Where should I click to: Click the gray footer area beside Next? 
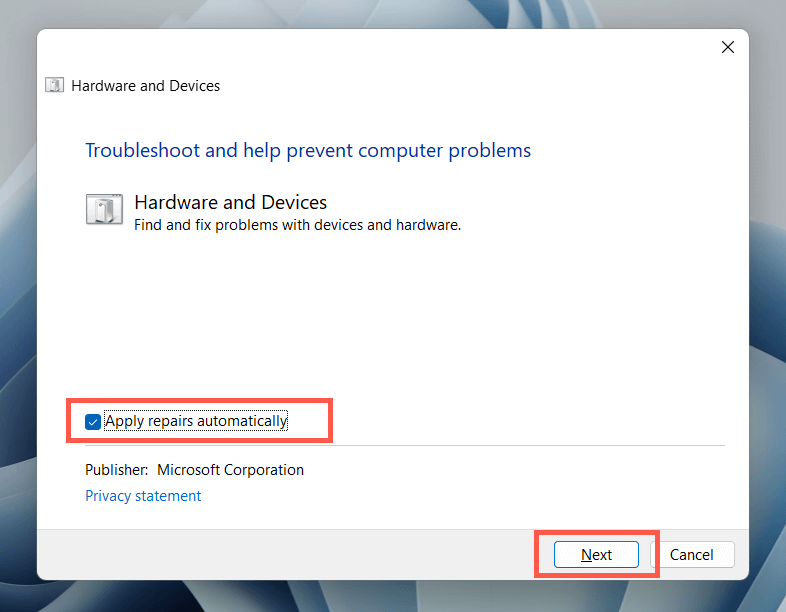pos(300,555)
